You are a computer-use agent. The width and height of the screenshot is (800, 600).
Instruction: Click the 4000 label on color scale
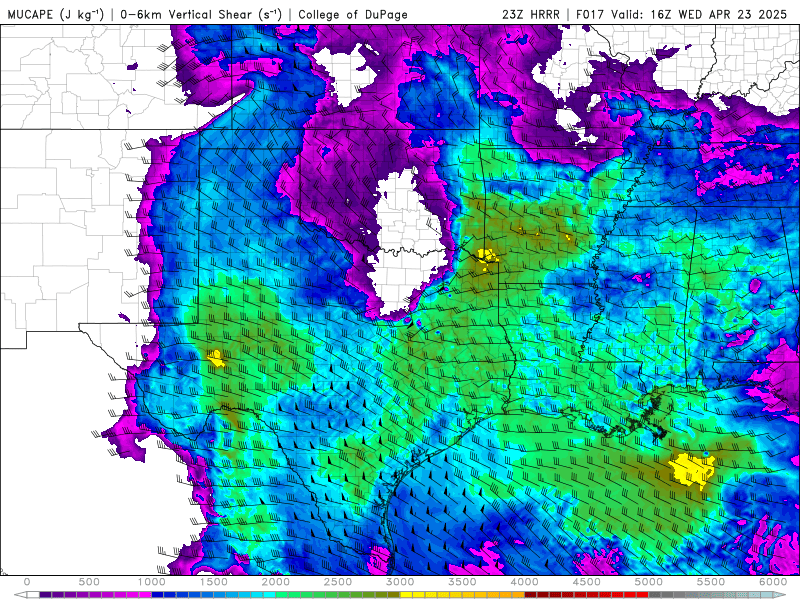click(524, 582)
